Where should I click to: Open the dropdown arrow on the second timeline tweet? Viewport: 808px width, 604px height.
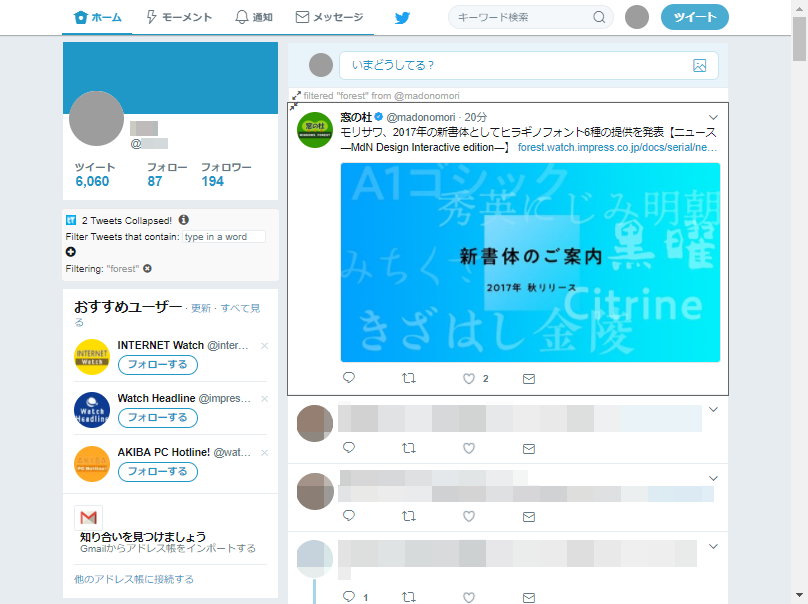[x=712, y=409]
